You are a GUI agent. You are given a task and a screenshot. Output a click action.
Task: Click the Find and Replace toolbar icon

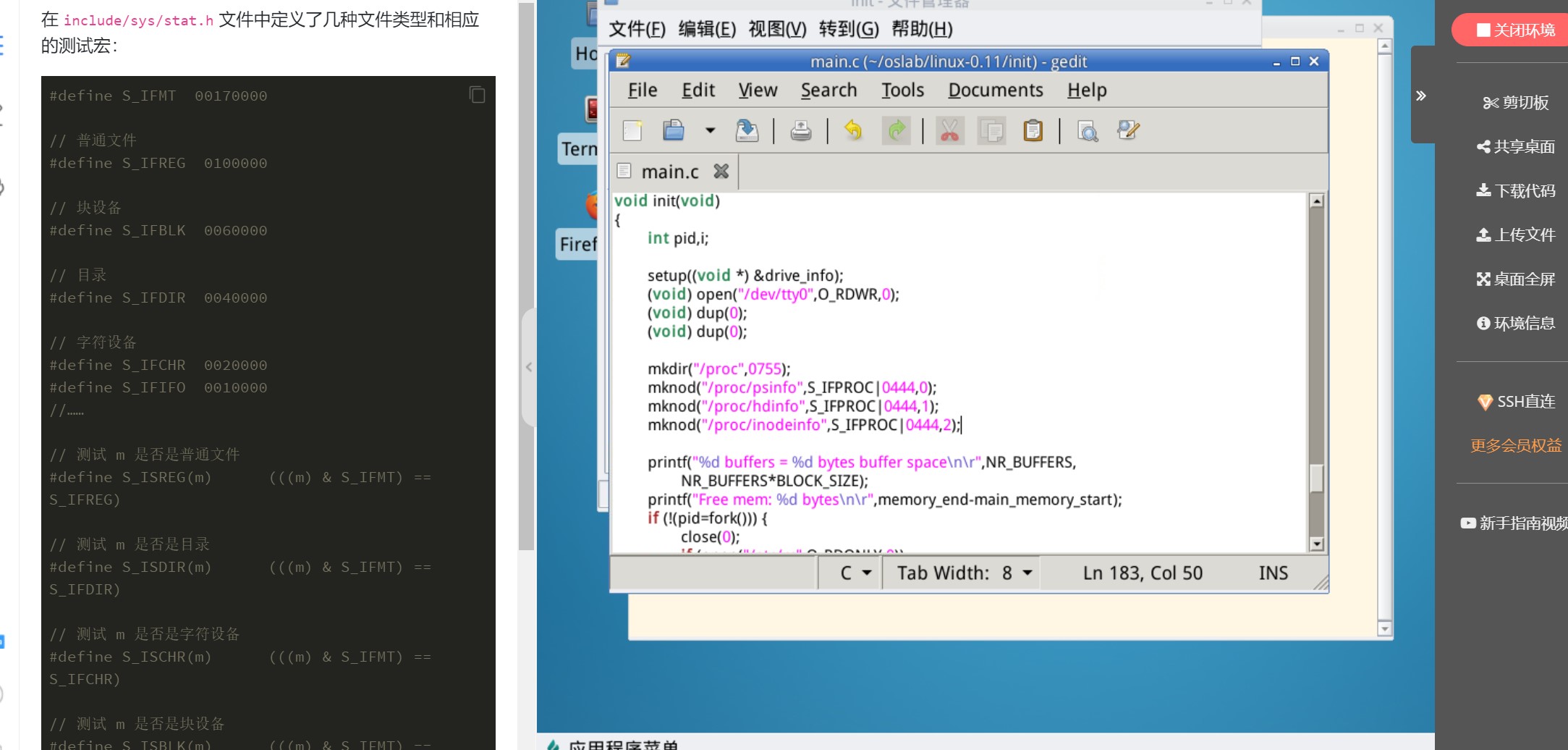(x=1128, y=131)
